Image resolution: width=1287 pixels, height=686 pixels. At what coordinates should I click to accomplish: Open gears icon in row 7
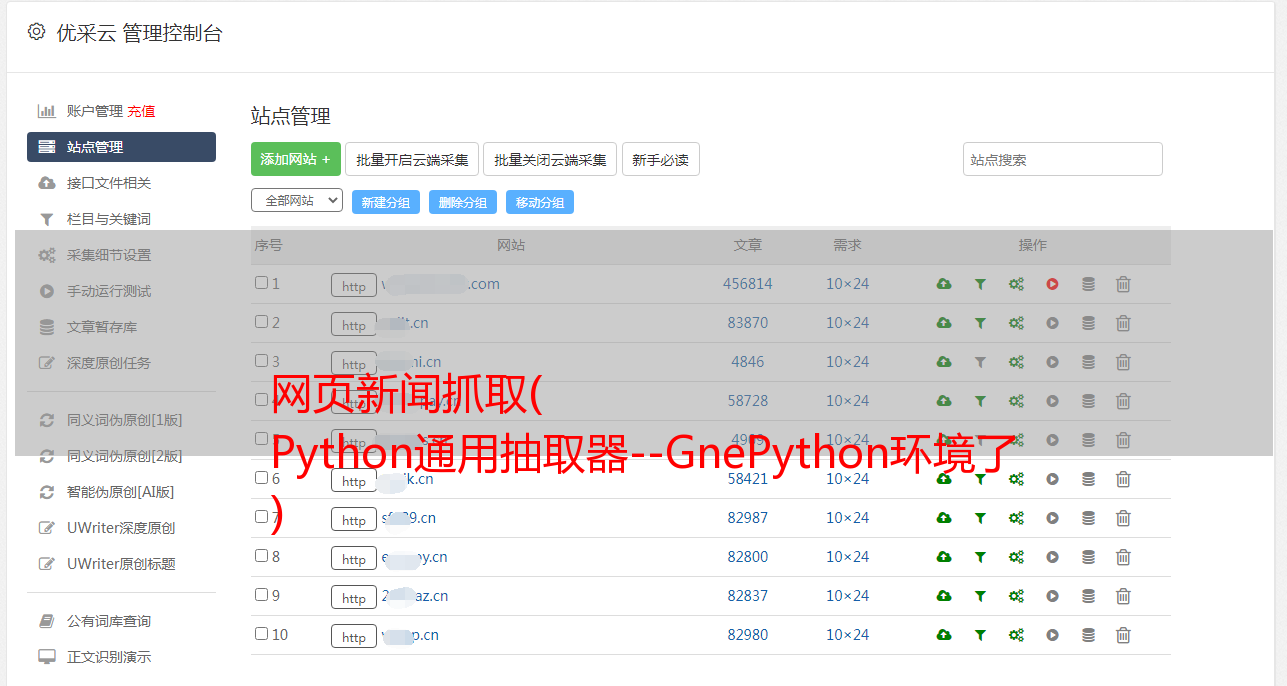1016,518
